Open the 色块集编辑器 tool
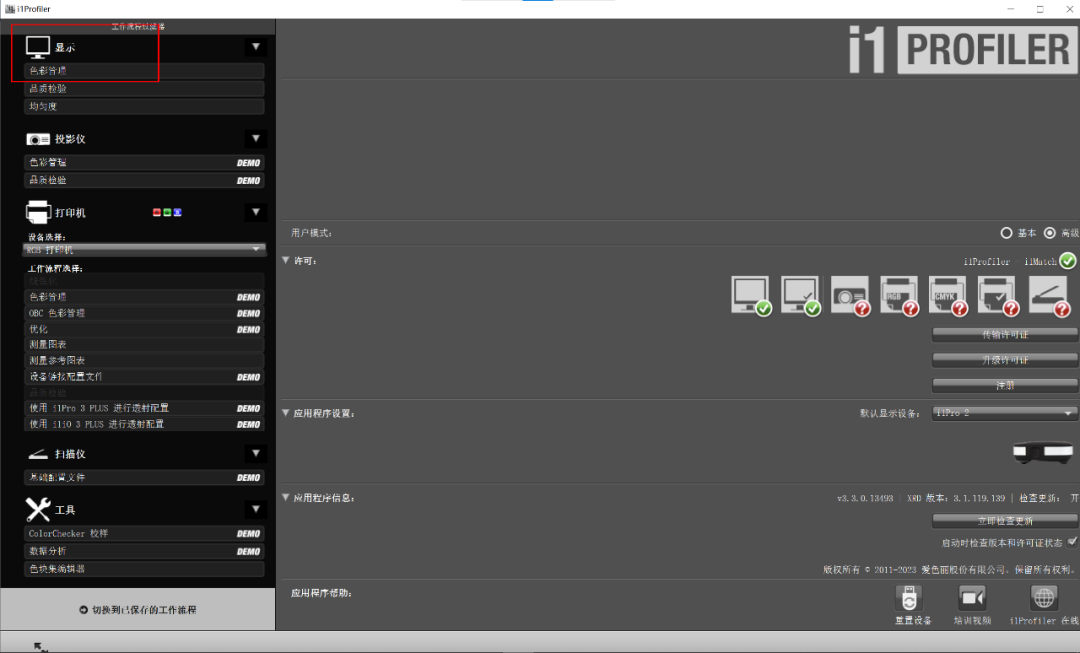The image size is (1080, 653). coord(144,569)
